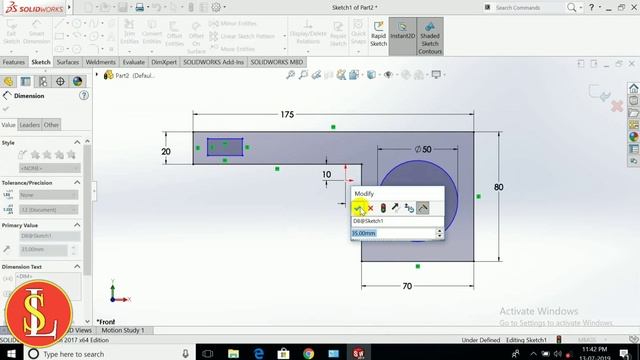Select the 80 vertical dimension
Image resolution: width=640 pixels, height=360 pixels.
pyautogui.click(x=498, y=187)
